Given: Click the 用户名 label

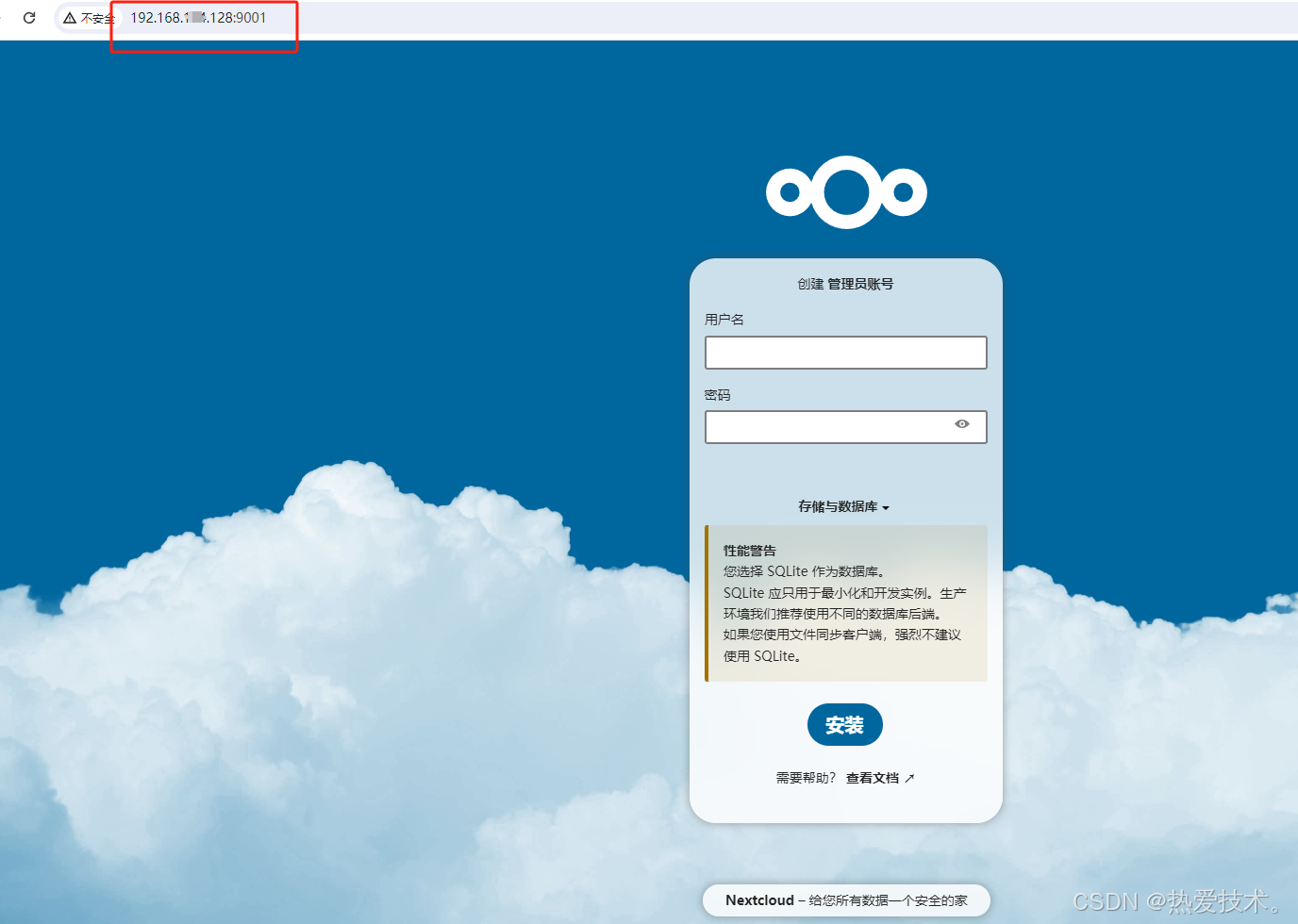Looking at the screenshot, I should (724, 320).
